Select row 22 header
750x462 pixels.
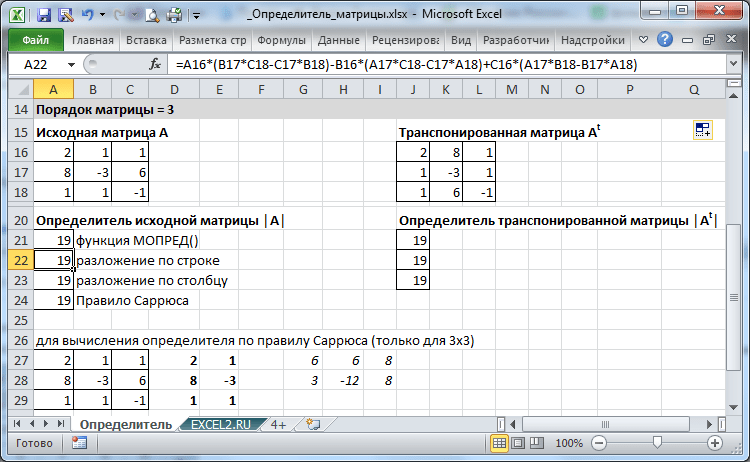21,261
